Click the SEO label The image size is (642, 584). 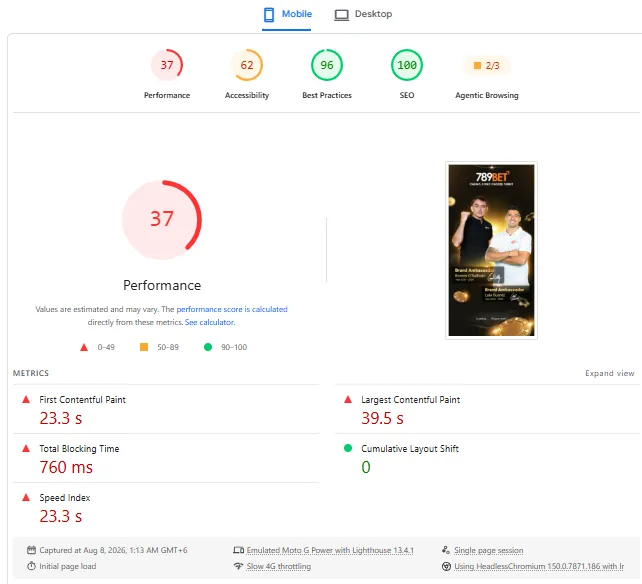click(407, 95)
